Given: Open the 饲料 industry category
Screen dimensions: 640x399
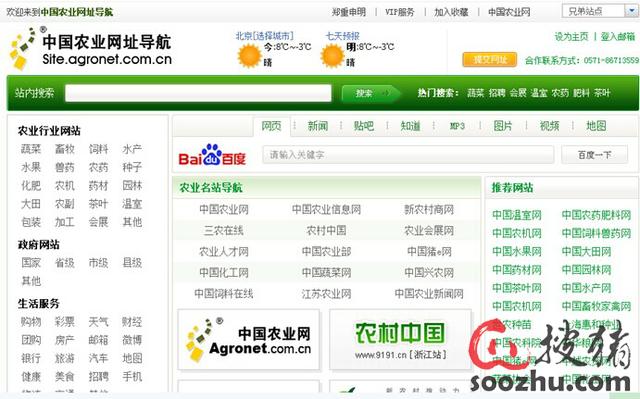Looking at the screenshot, I should pyautogui.click(x=98, y=149).
